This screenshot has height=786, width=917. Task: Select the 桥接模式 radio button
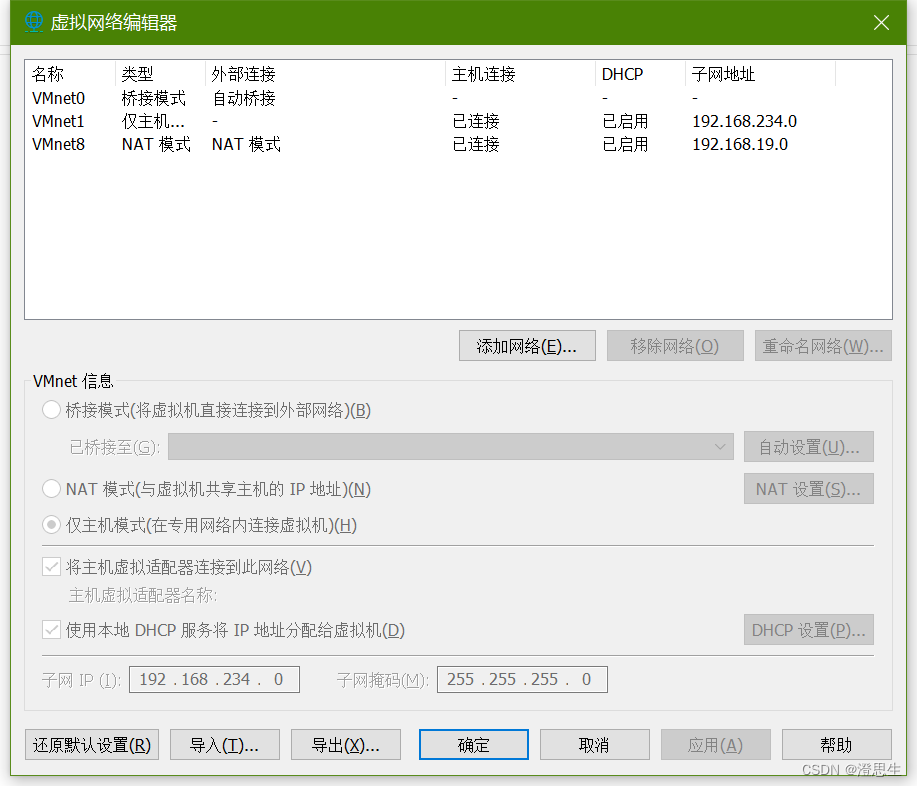point(51,410)
